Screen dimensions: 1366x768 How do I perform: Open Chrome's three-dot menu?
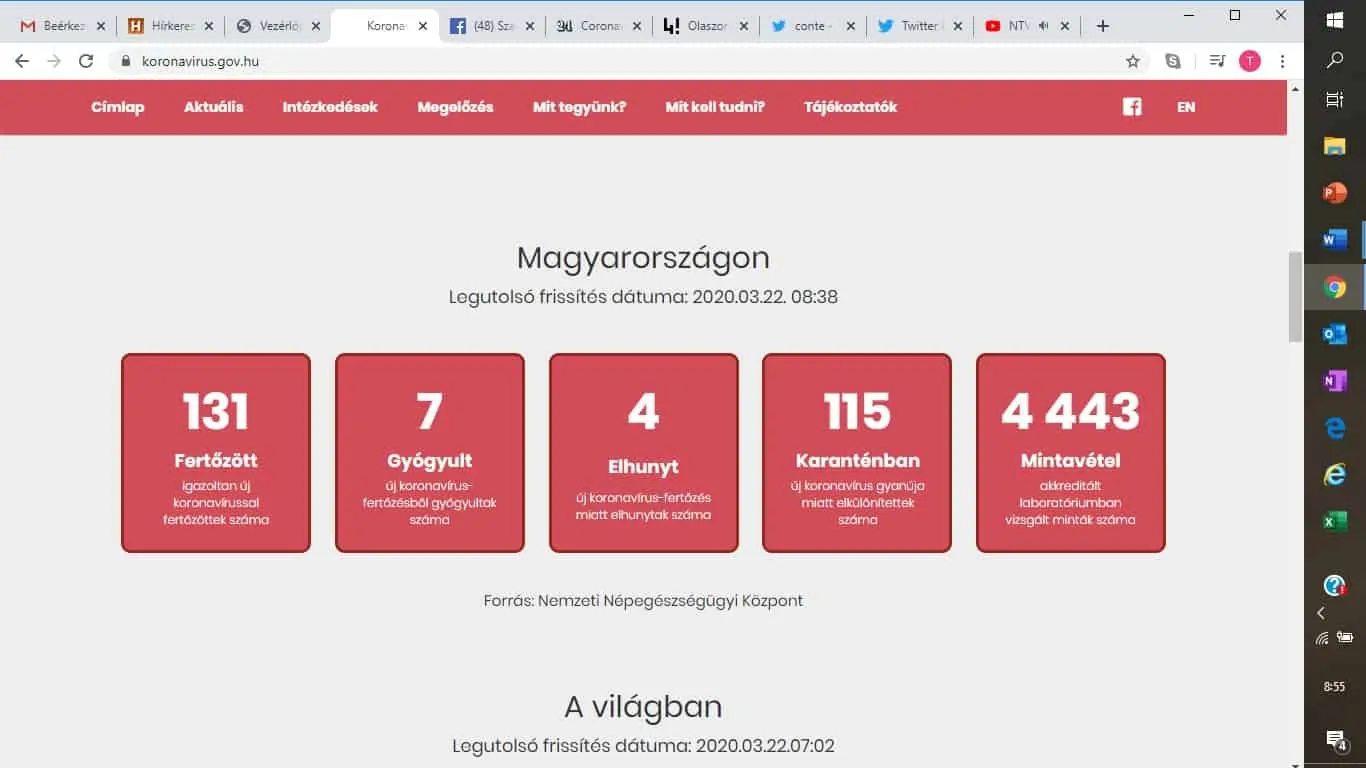(x=1282, y=61)
